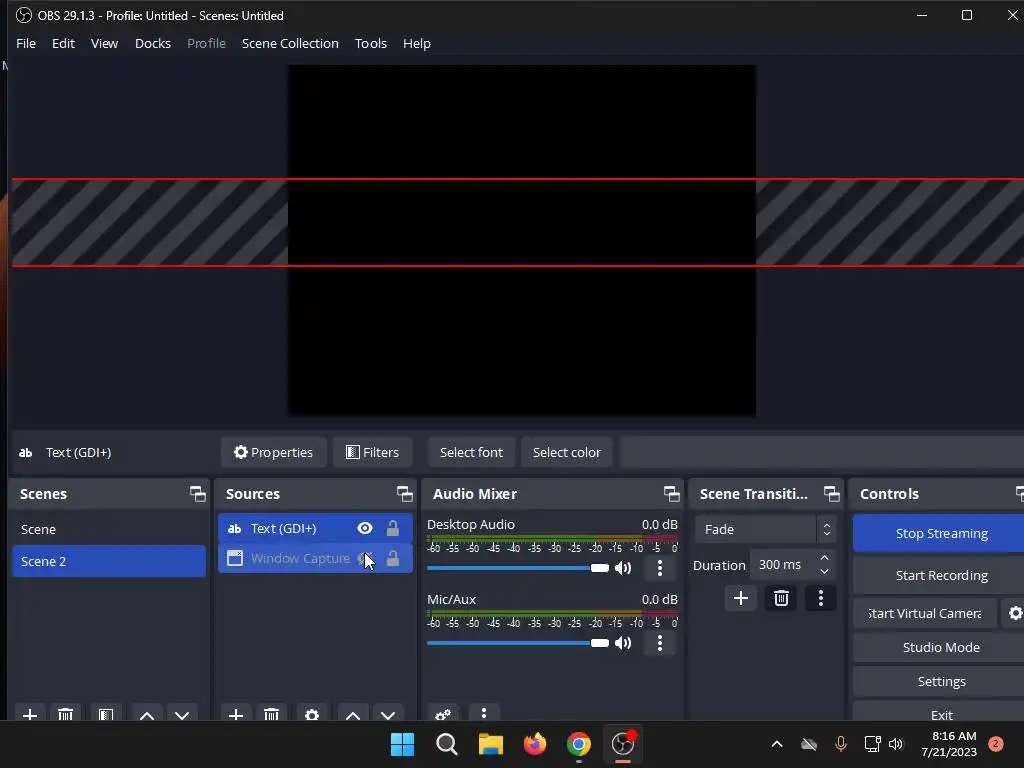Select Scene 2 in Scenes list
1024x768 pixels.
[109, 561]
